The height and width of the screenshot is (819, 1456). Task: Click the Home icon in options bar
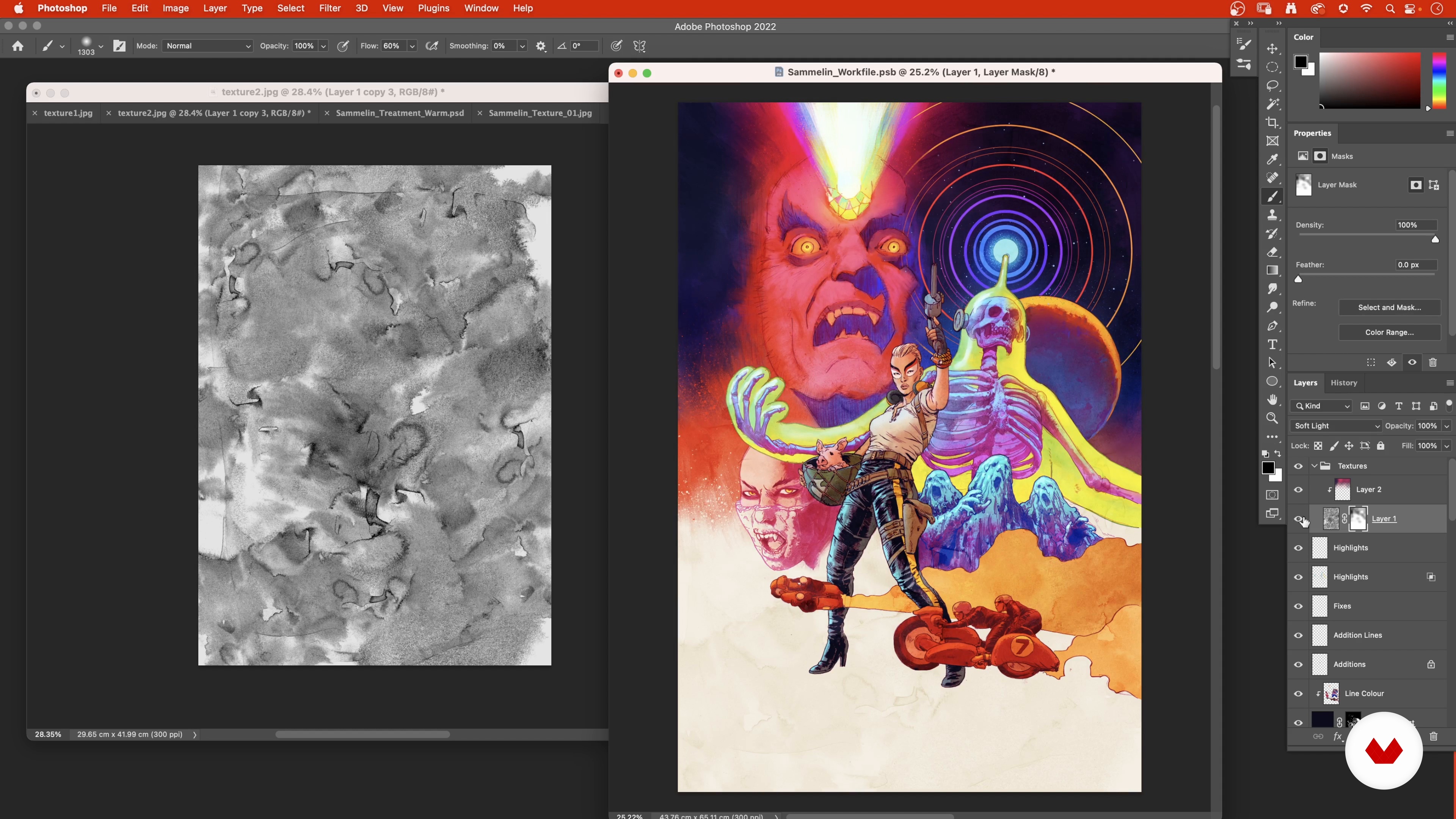[17, 46]
